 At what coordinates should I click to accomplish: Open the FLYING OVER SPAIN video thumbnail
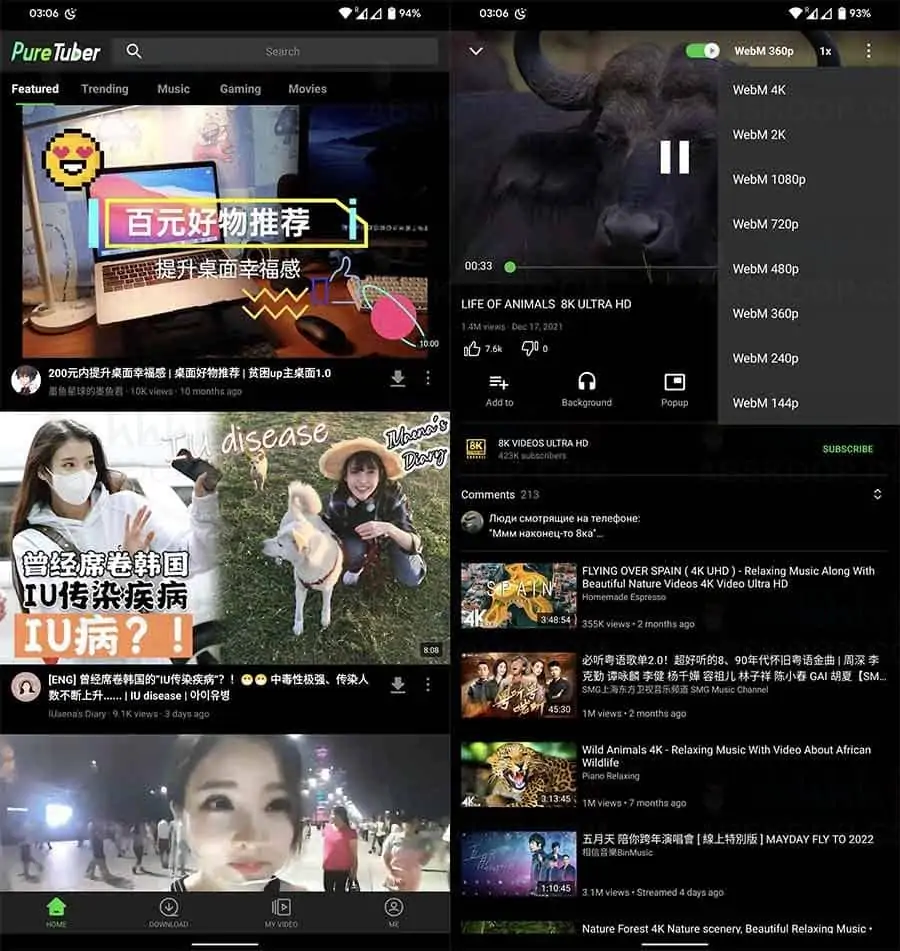[x=517, y=595]
